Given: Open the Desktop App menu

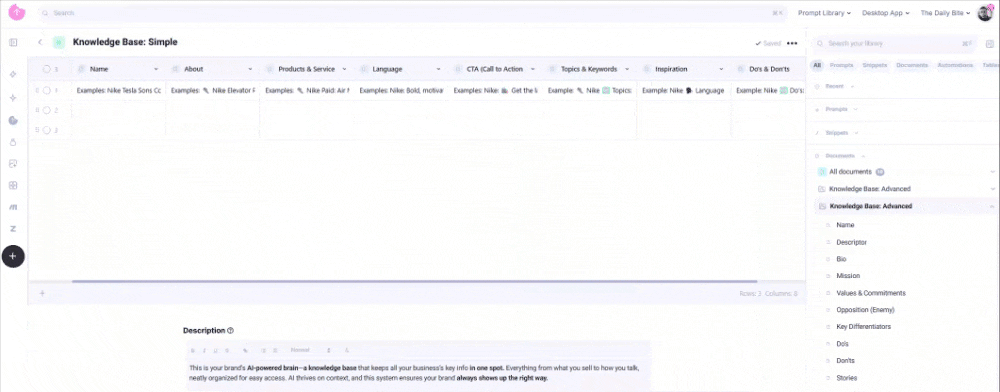Looking at the screenshot, I should [886, 13].
